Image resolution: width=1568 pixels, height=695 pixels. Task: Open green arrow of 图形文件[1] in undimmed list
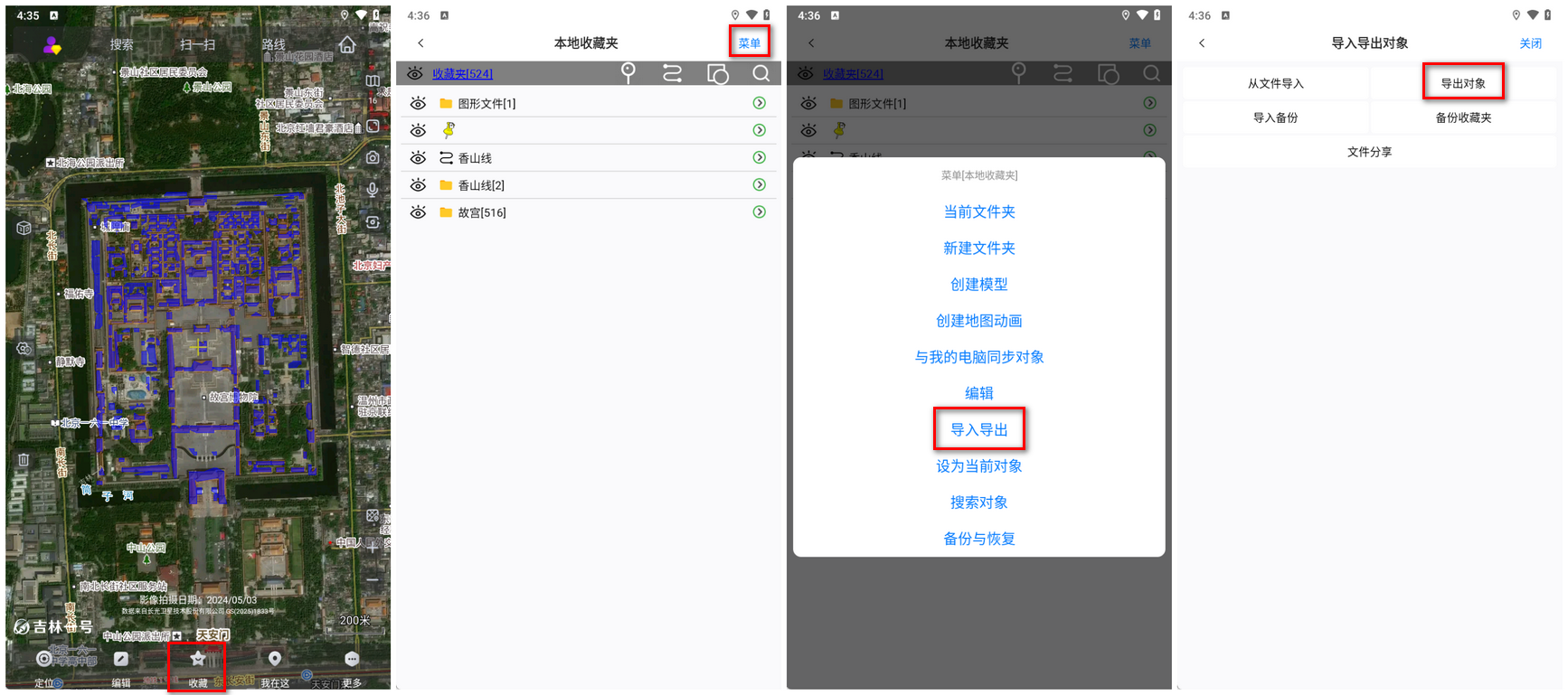(x=760, y=103)
